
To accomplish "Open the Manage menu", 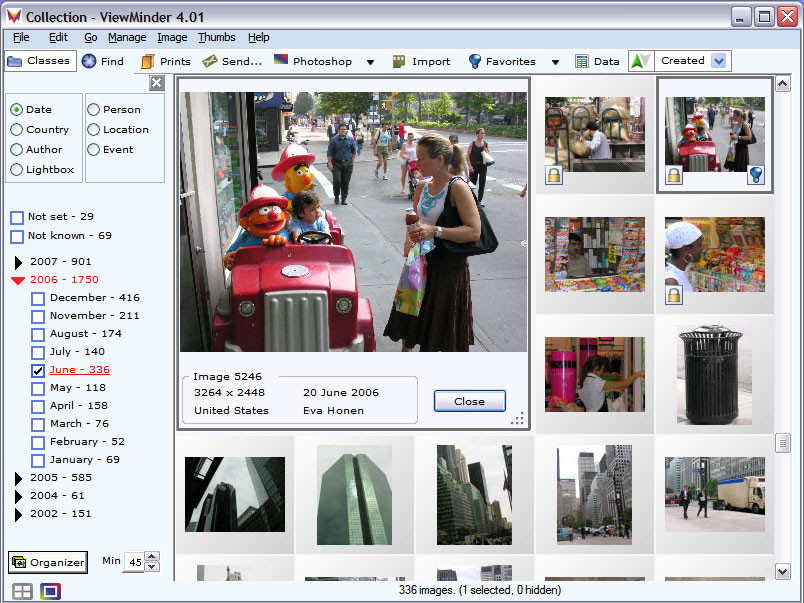I will (127, 37).
